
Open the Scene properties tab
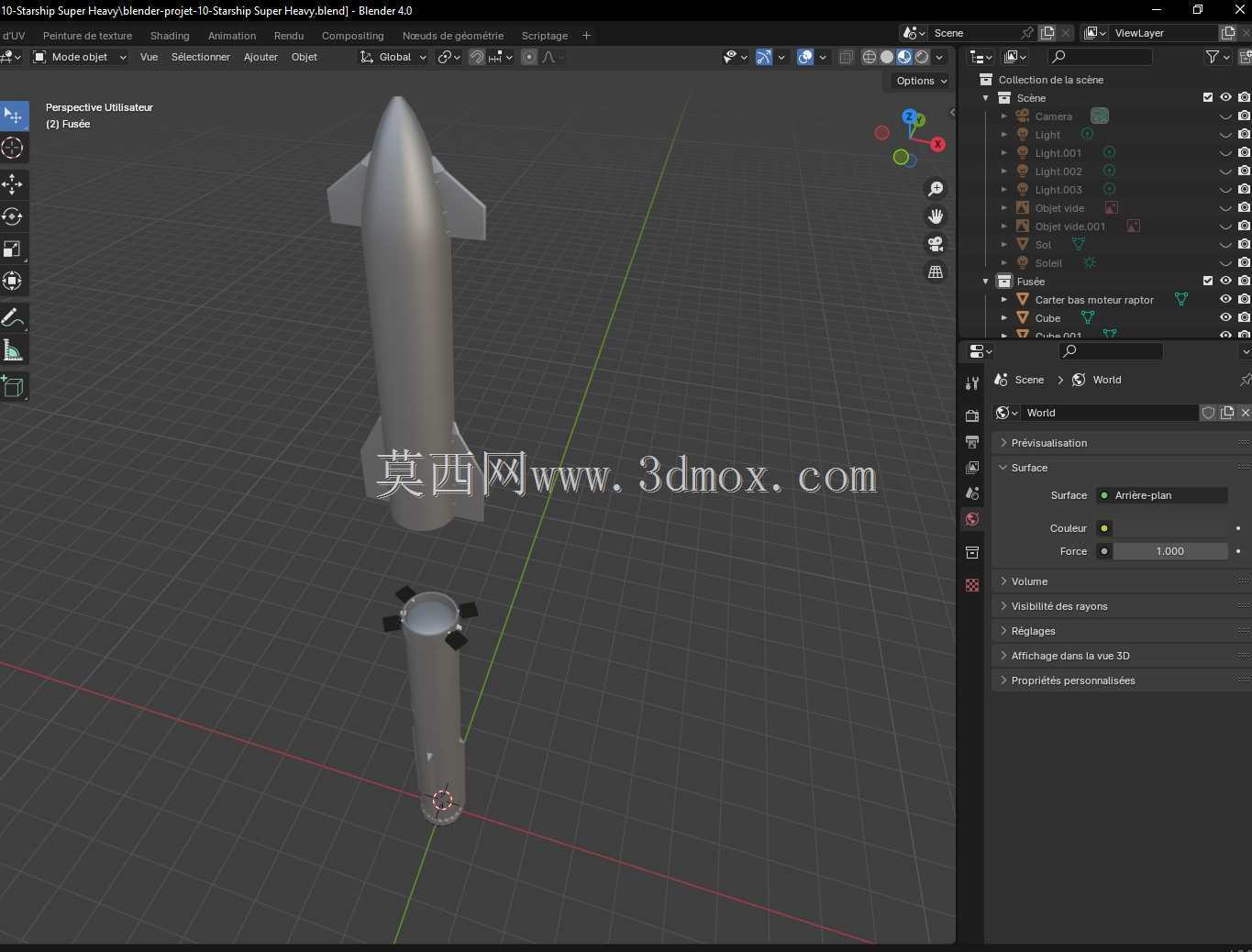point(972,493)
